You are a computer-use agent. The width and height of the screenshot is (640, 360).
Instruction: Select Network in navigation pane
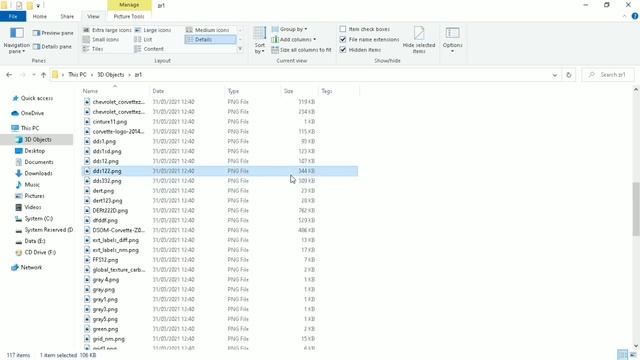coord(27,267)
